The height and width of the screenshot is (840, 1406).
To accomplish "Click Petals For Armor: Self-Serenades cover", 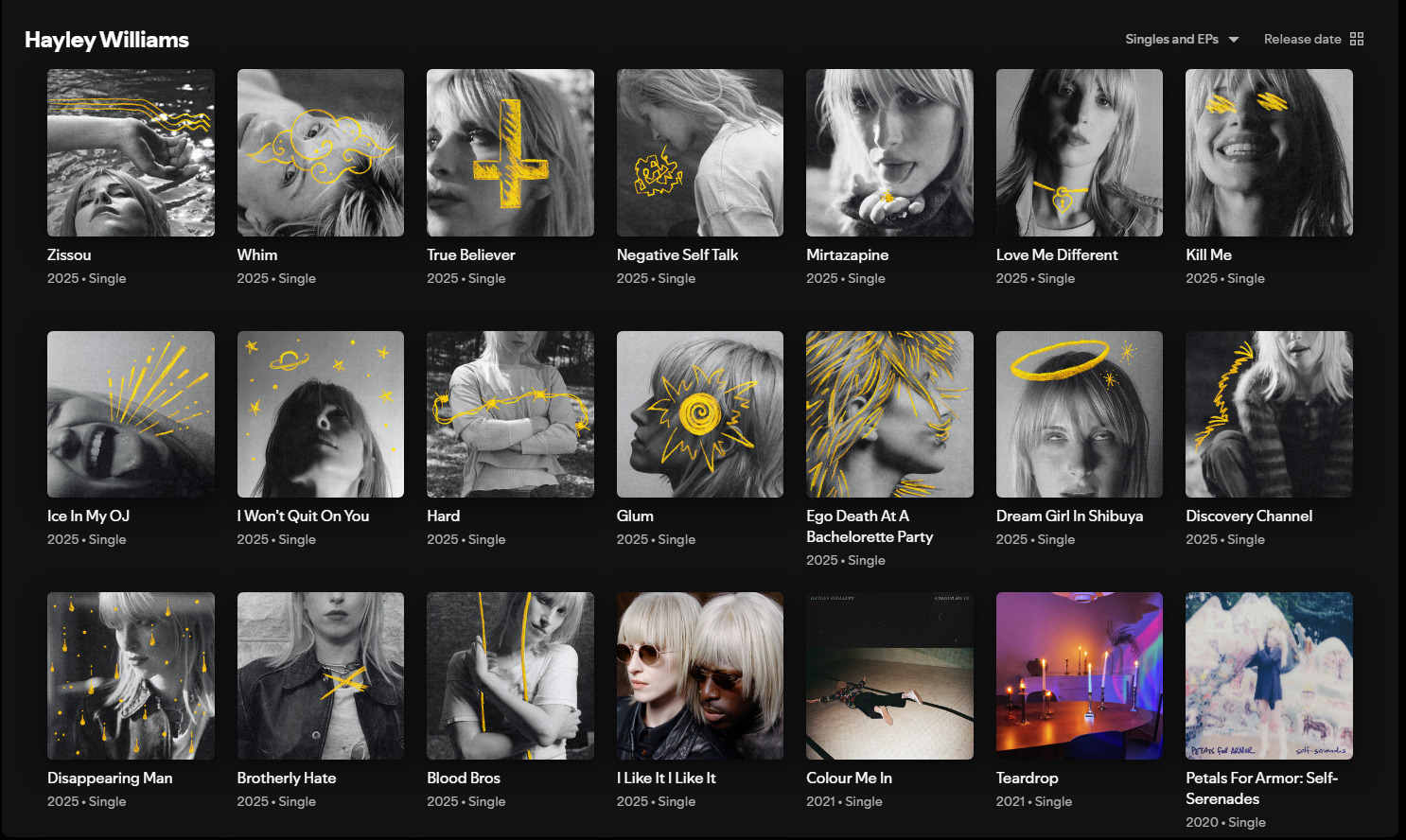I will [1269, 675].
